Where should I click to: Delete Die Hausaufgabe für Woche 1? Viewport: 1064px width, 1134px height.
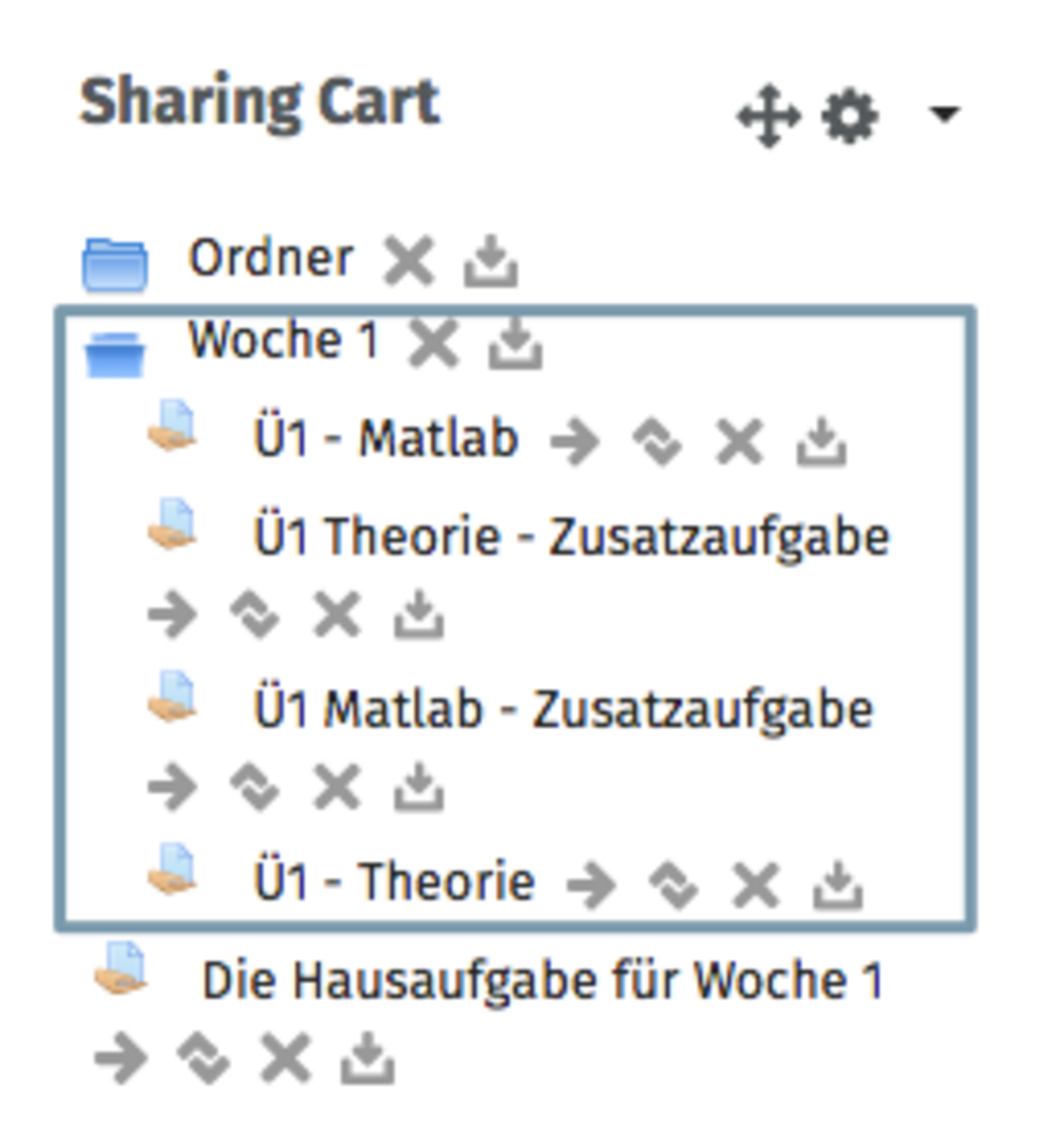tap(286, 1059)
